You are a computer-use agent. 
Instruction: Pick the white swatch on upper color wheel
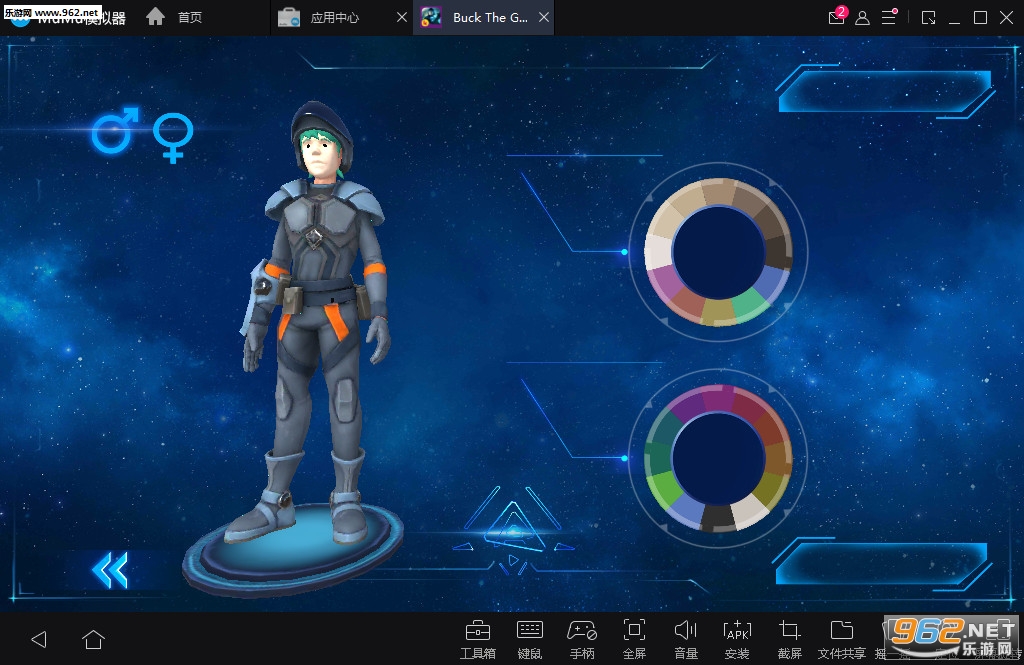[x=659, y=251]
